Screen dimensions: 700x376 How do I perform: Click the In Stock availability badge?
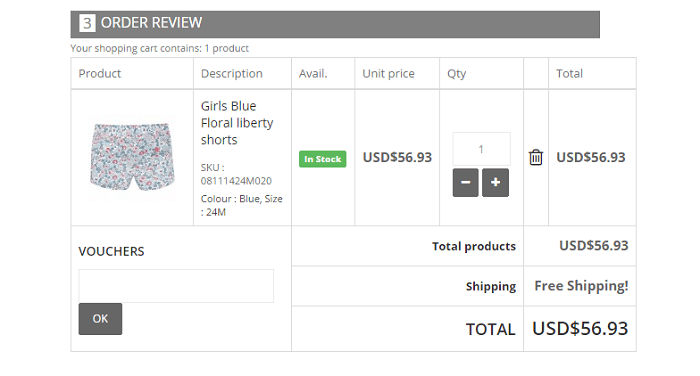[322, 159]
